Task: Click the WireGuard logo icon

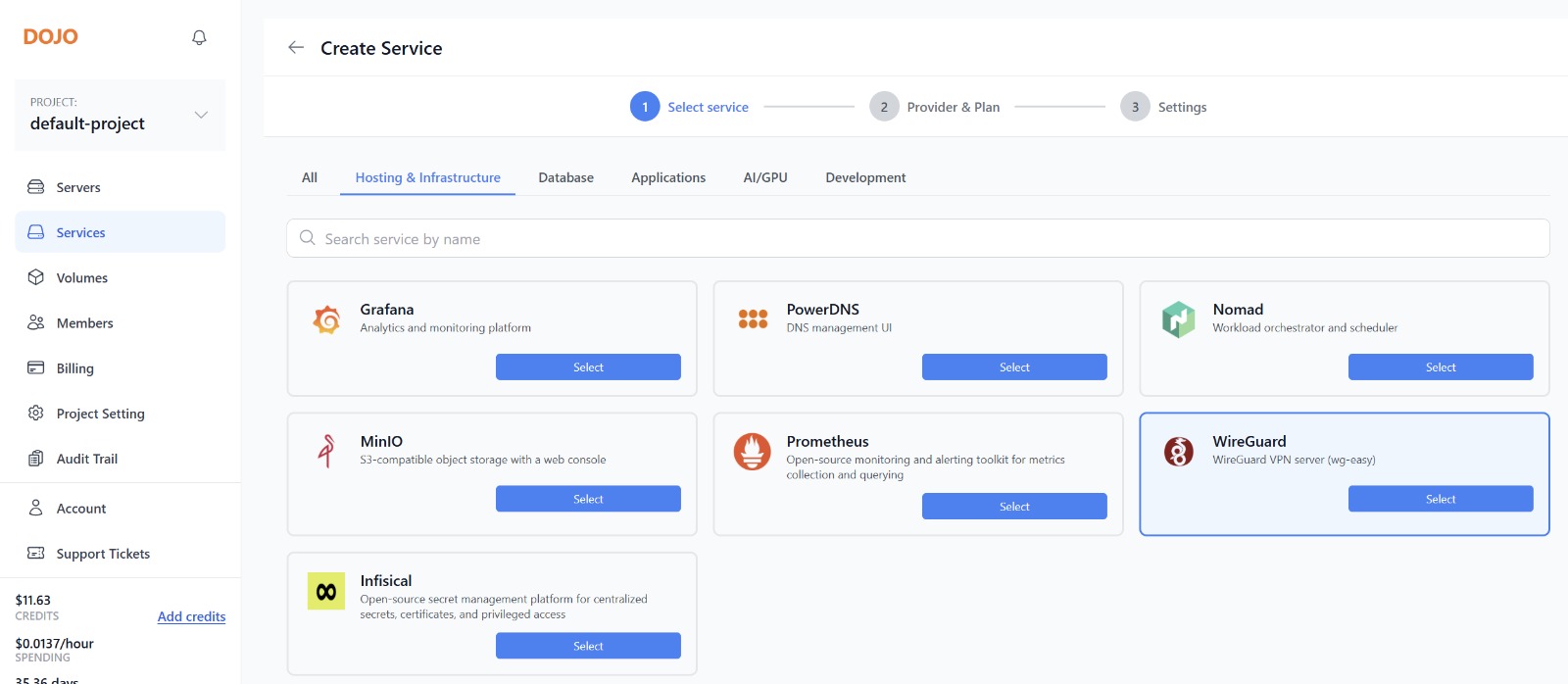Action: pyautogui.click(x=1178, y=452)
